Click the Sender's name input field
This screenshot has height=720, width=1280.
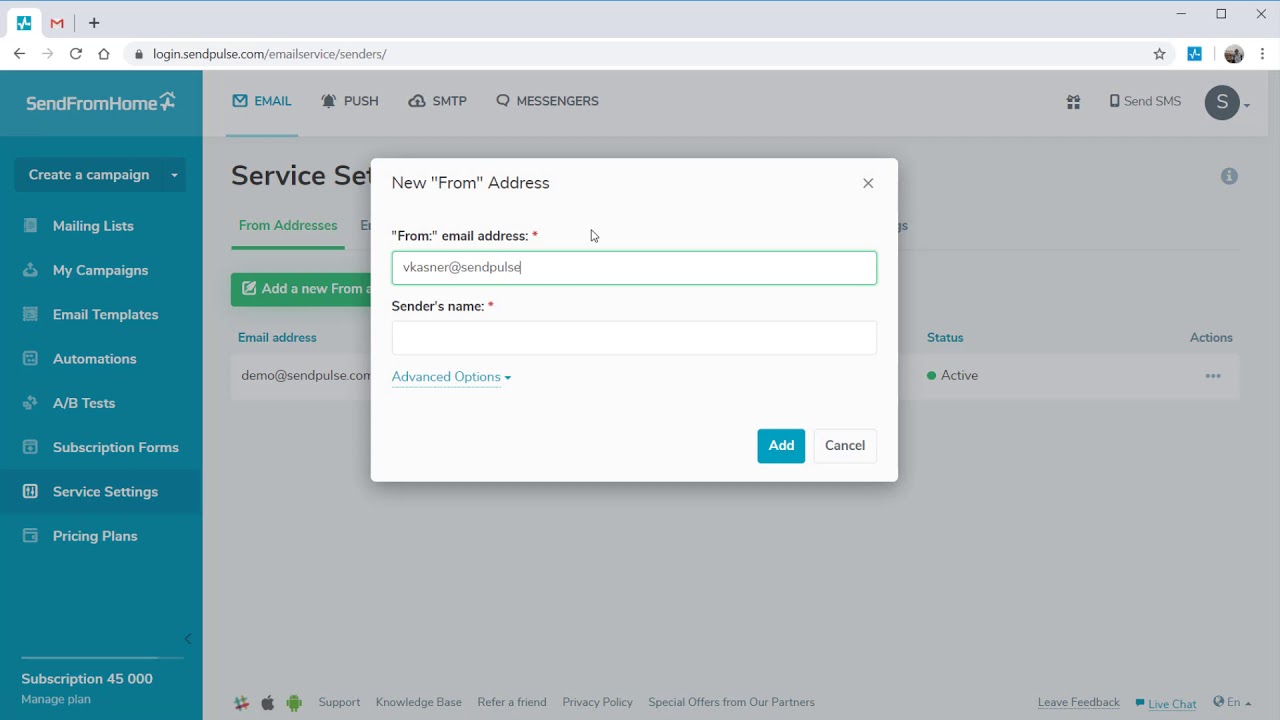634,338
